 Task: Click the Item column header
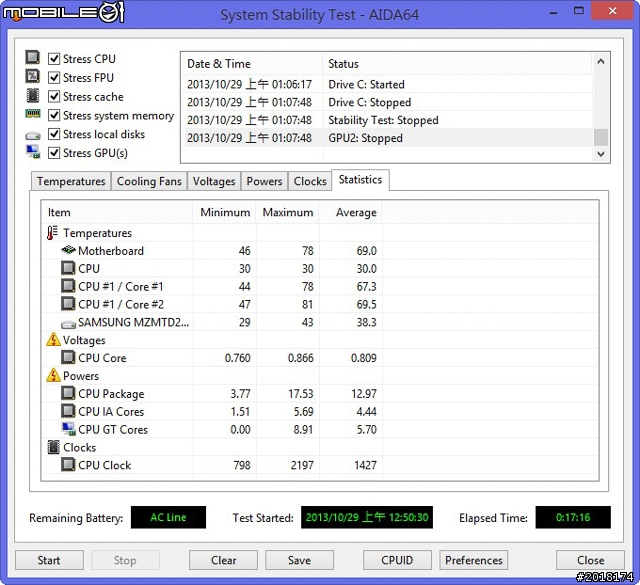(x=118, y=212)
